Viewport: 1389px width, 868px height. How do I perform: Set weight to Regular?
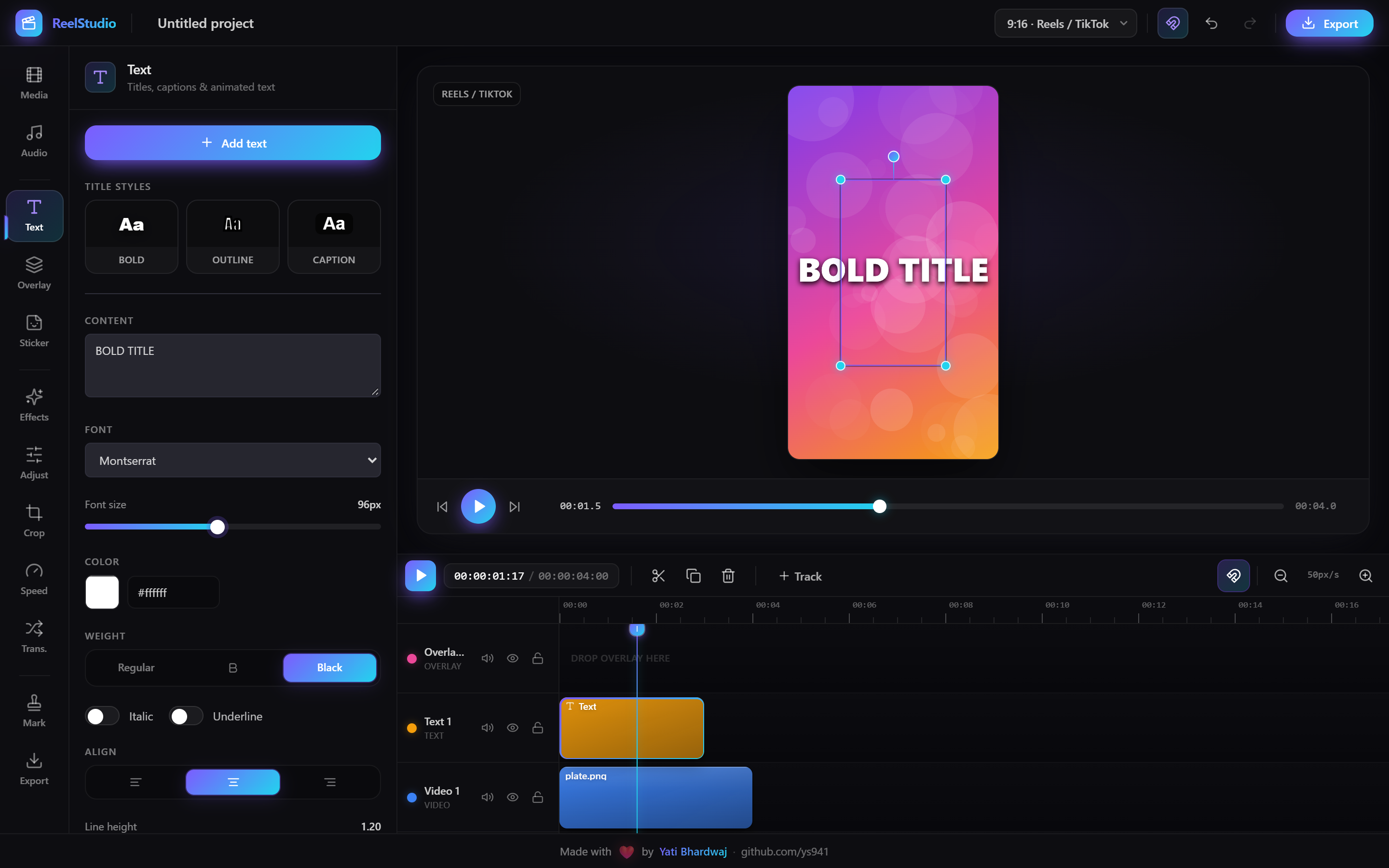pyautogui.click(x=136, y=668)
